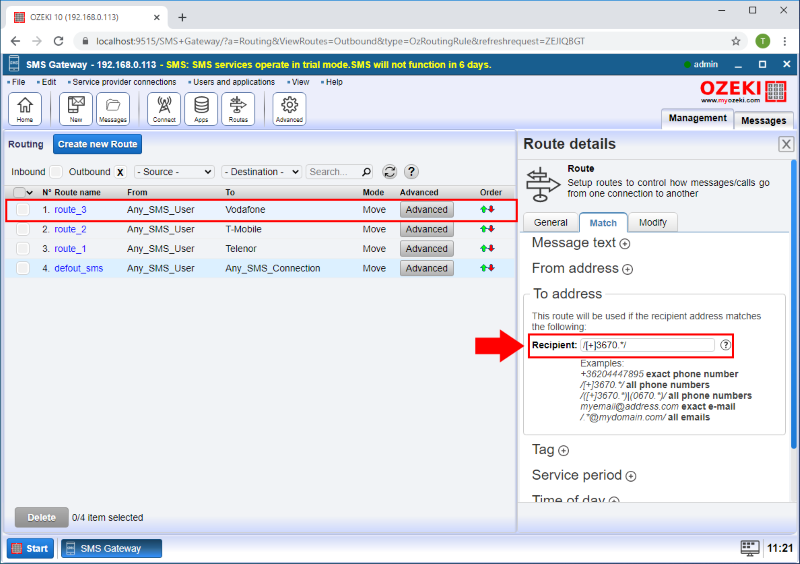Open the browser profile avatar
Screen dimensions: 800x564
coord(763,41)
